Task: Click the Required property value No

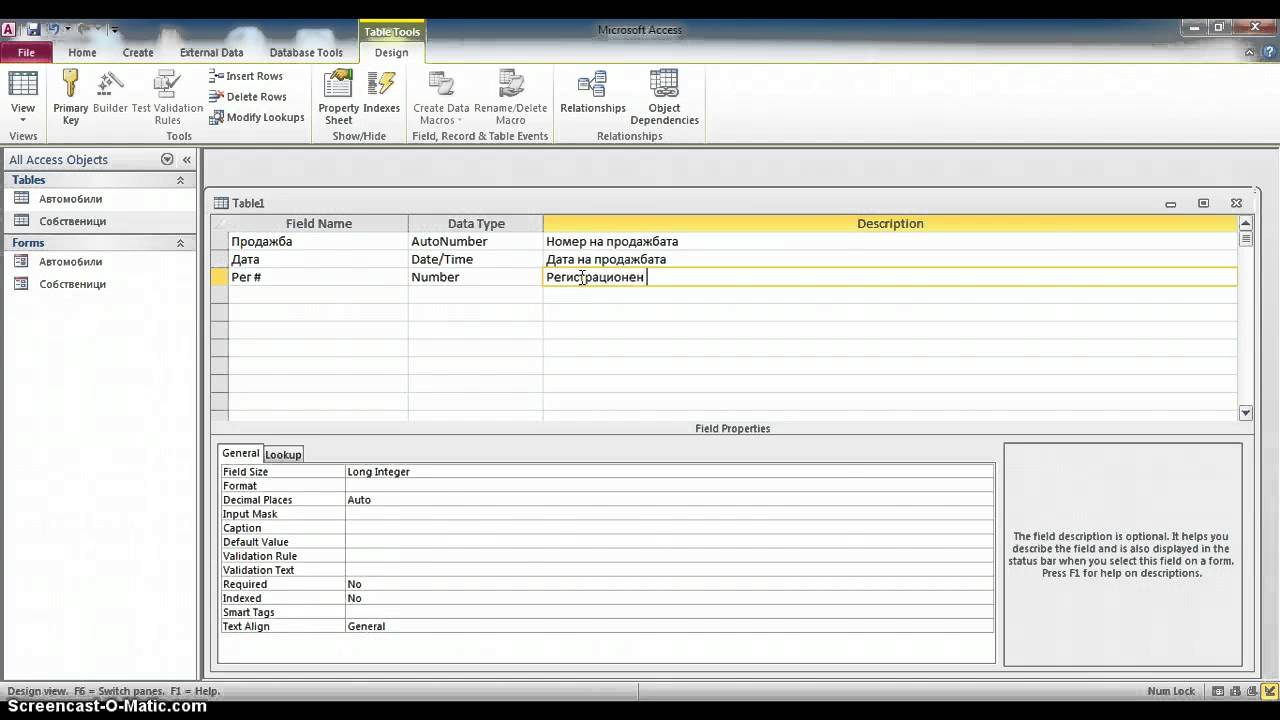Action: [x=669, y=584]
